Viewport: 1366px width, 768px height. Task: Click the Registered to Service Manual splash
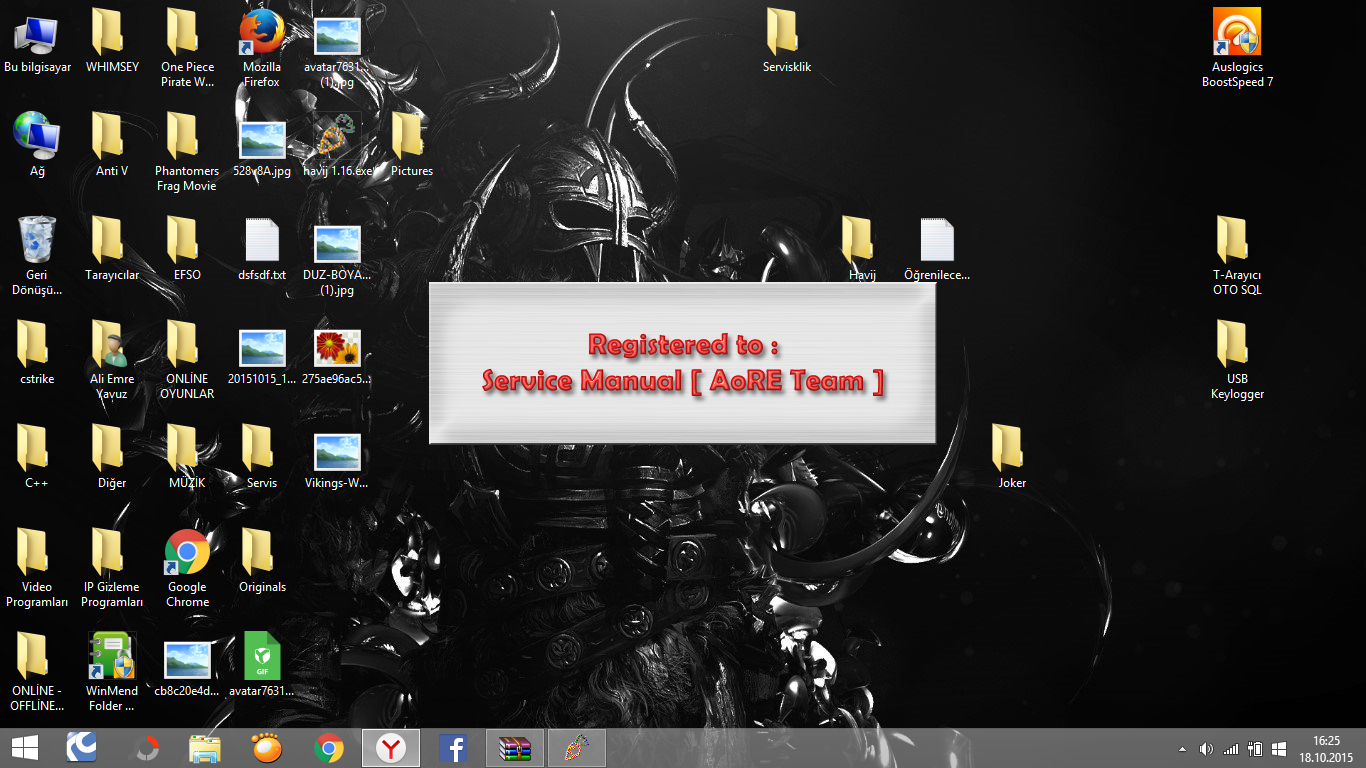682,363
